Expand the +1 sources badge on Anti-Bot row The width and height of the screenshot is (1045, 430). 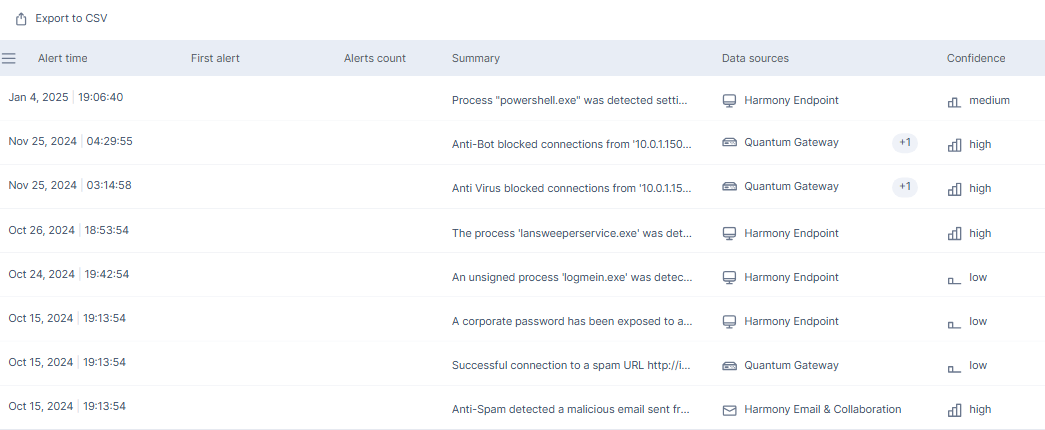(904, 143)
